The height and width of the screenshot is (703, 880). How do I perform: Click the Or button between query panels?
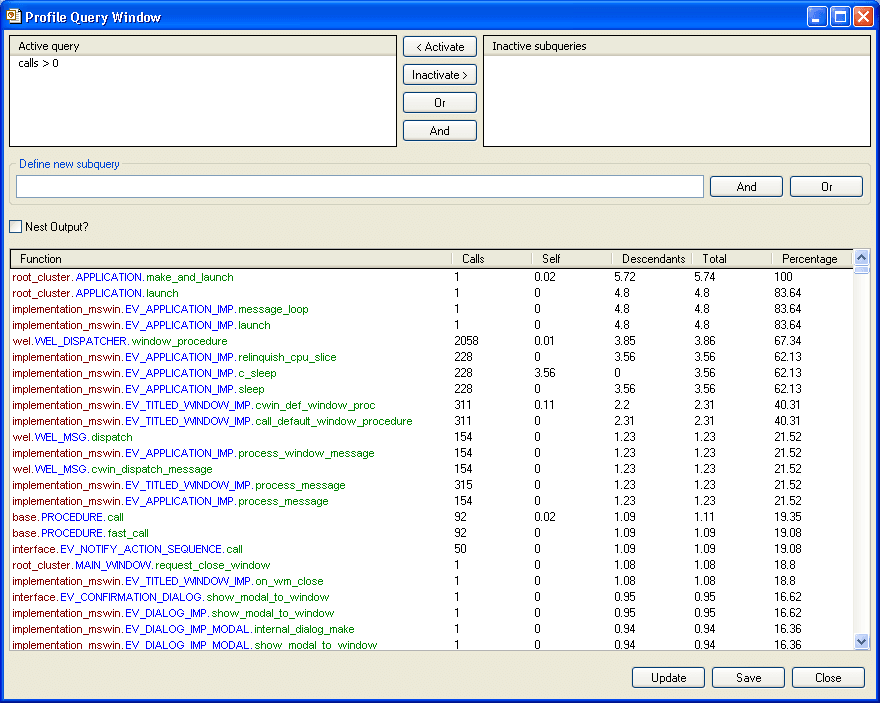pyautogui.click(x=440, y=103)
